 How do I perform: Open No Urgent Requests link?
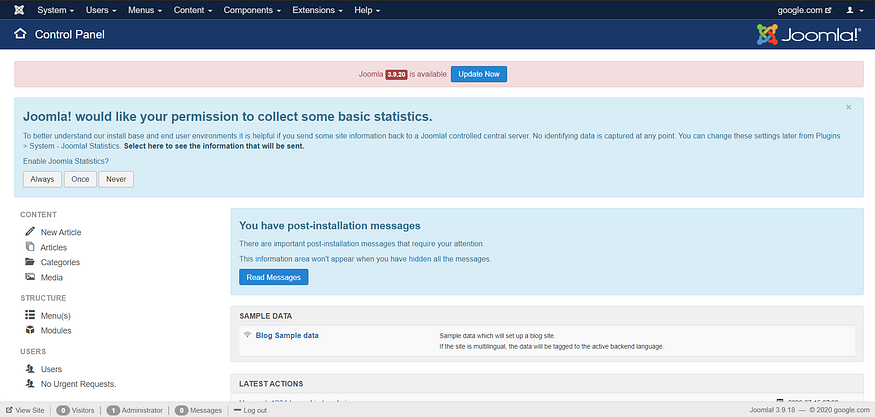point(78,384)
